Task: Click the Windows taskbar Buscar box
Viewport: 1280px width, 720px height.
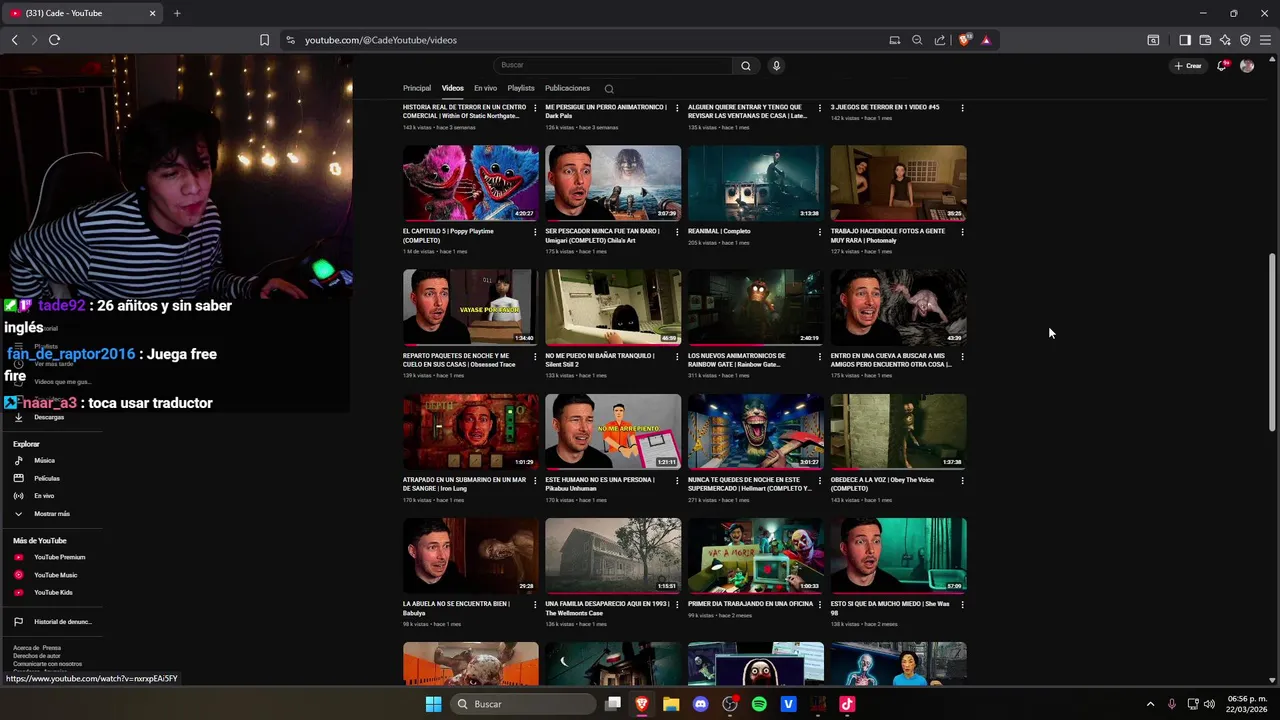Action: pos(521,704)
